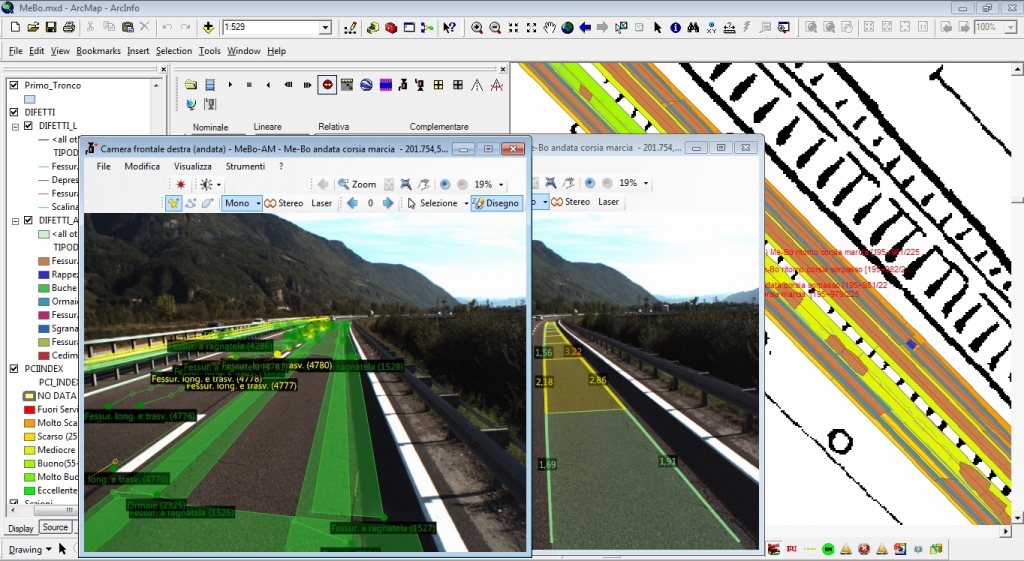Click the map view vertical scrollbar
The height and width of the screenshot is (561, 1024).
coord(1017,294)
